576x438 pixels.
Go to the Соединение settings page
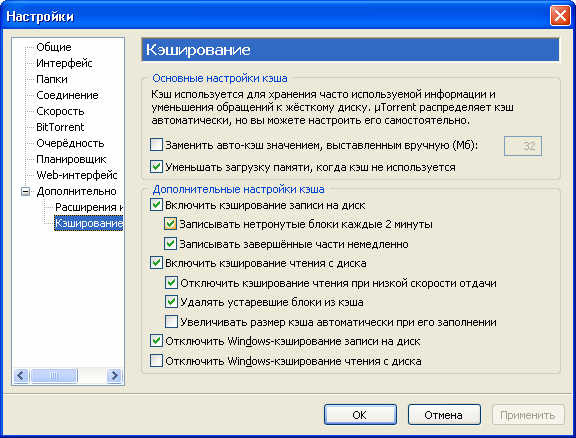(67, 95)
